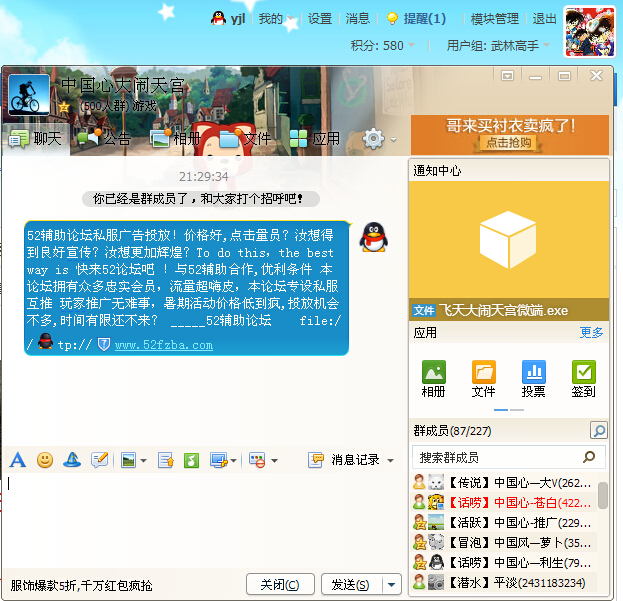The image size is (623, 601).
Task: Click the 发送(S) button
Action: pyautogui.click(x=351, y=584)
